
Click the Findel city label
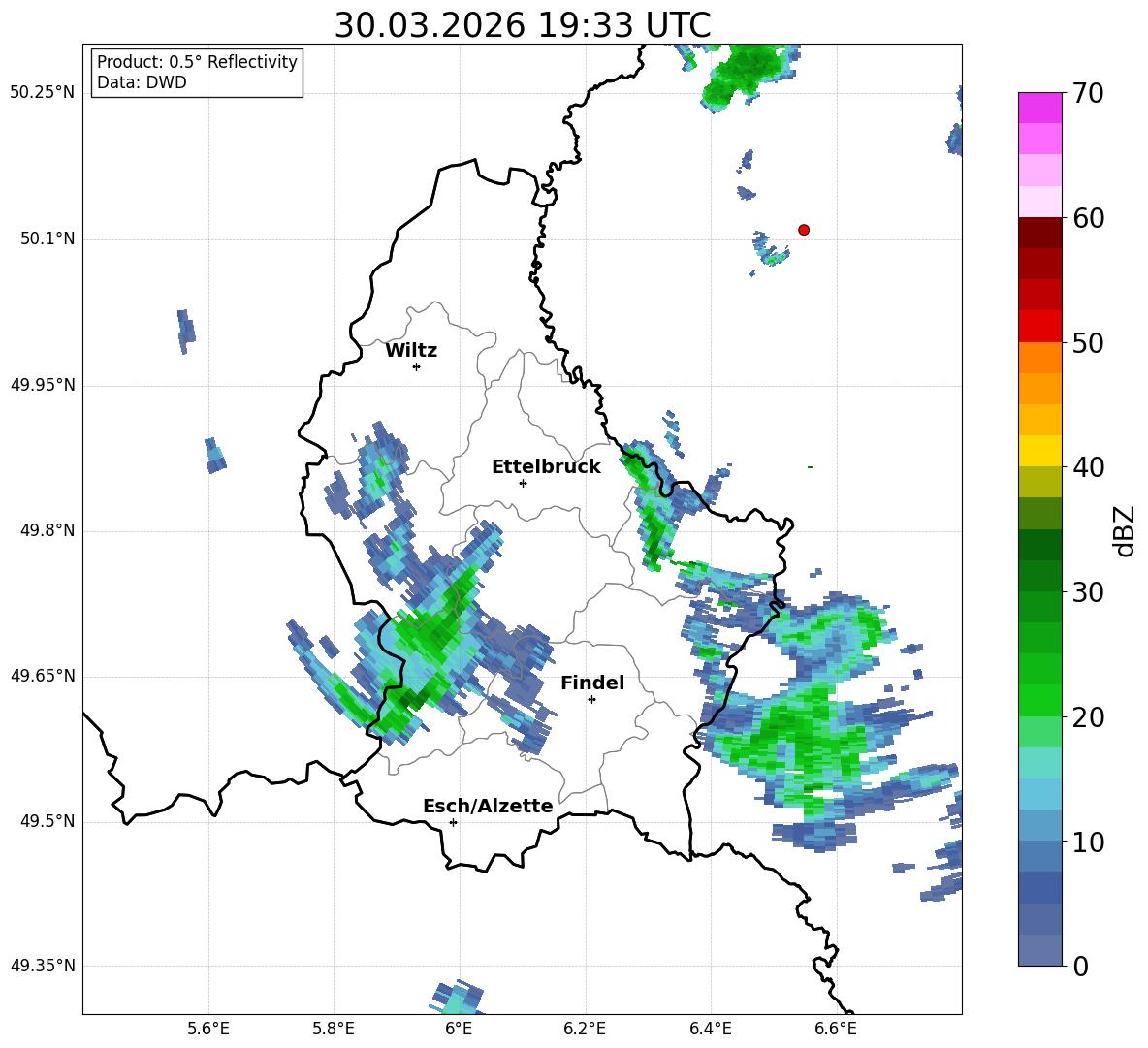pyautogui.click(x=592, y=683)
